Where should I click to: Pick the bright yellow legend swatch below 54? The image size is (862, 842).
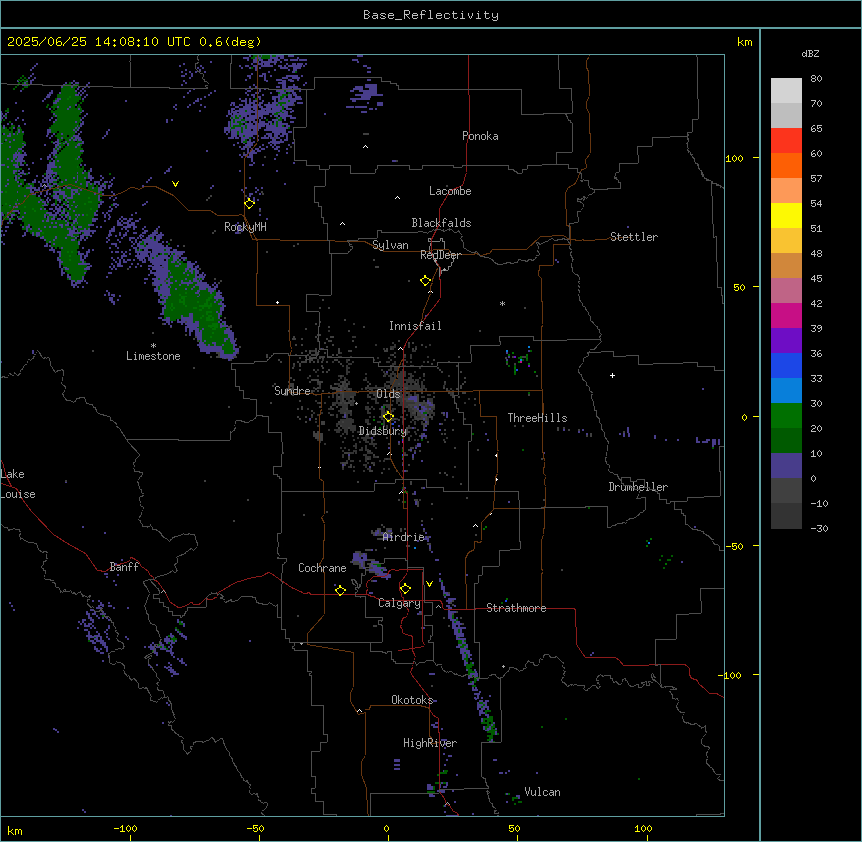(x=786, y=215)
